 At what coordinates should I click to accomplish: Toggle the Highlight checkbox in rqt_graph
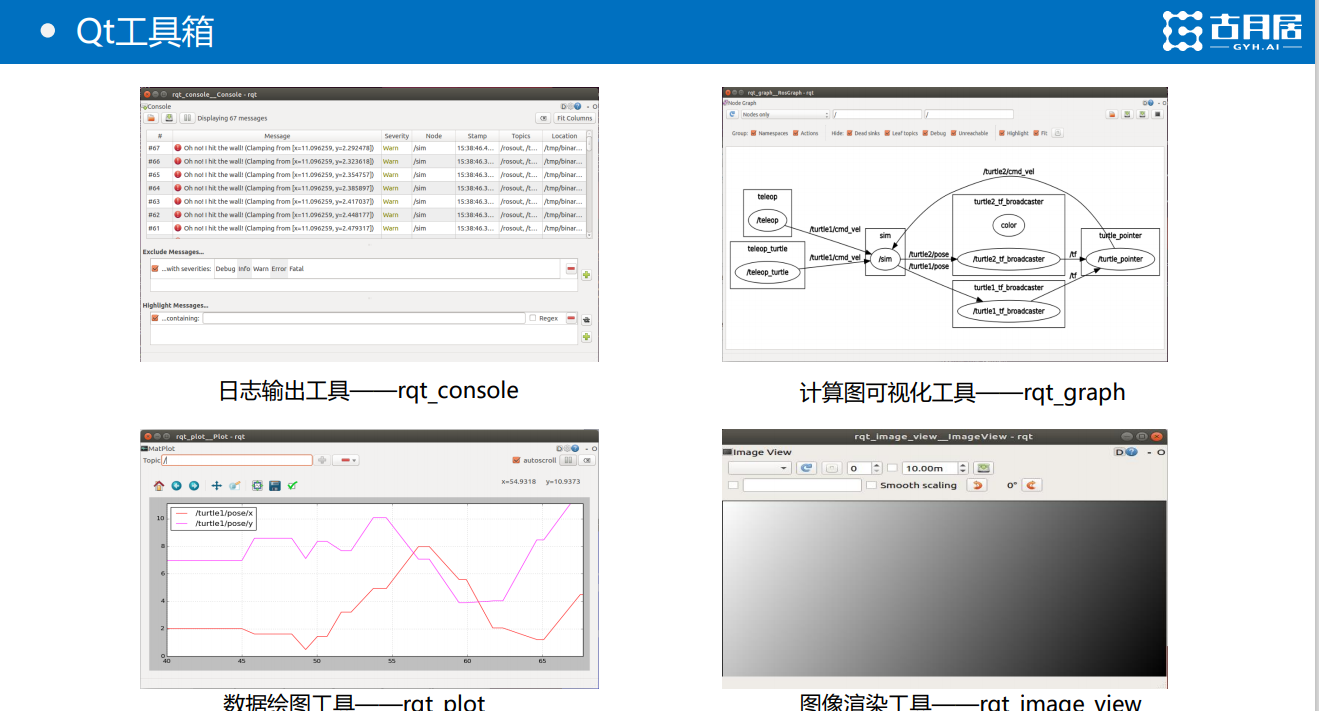click(x=1002, y=133)
